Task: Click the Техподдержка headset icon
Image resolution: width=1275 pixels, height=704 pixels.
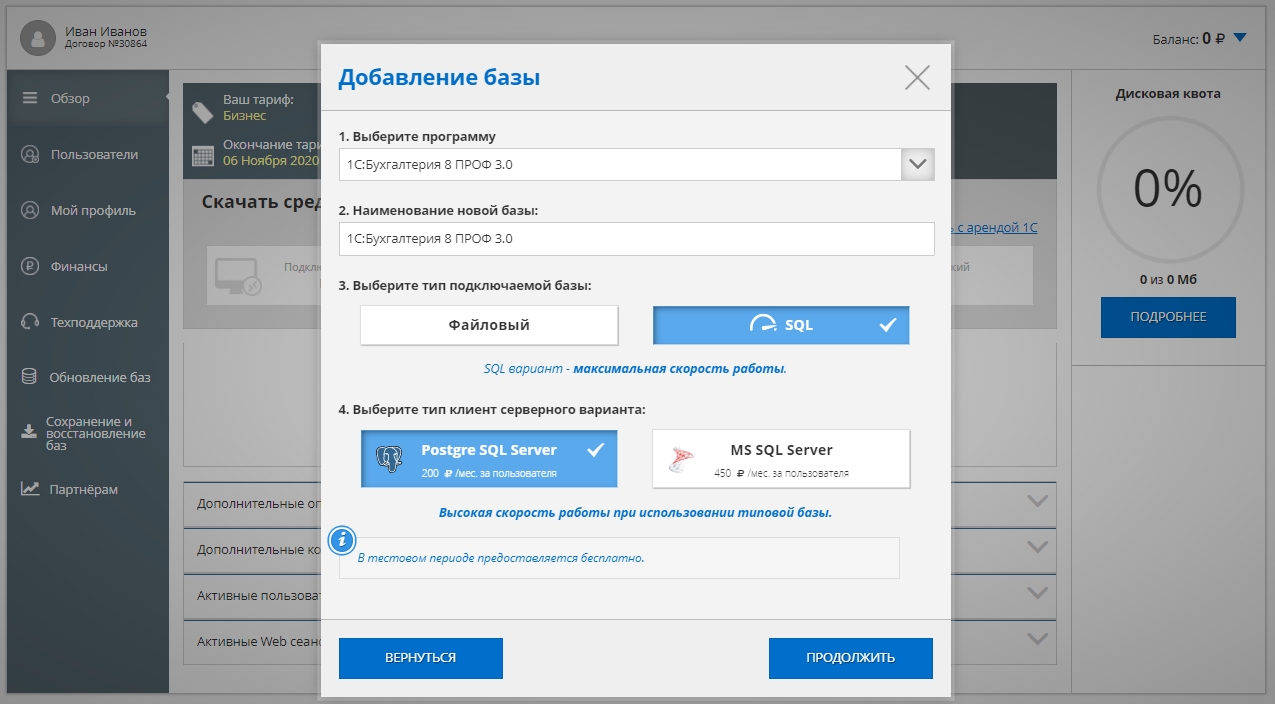Action: pyautogui.click(x=30, y=323)
